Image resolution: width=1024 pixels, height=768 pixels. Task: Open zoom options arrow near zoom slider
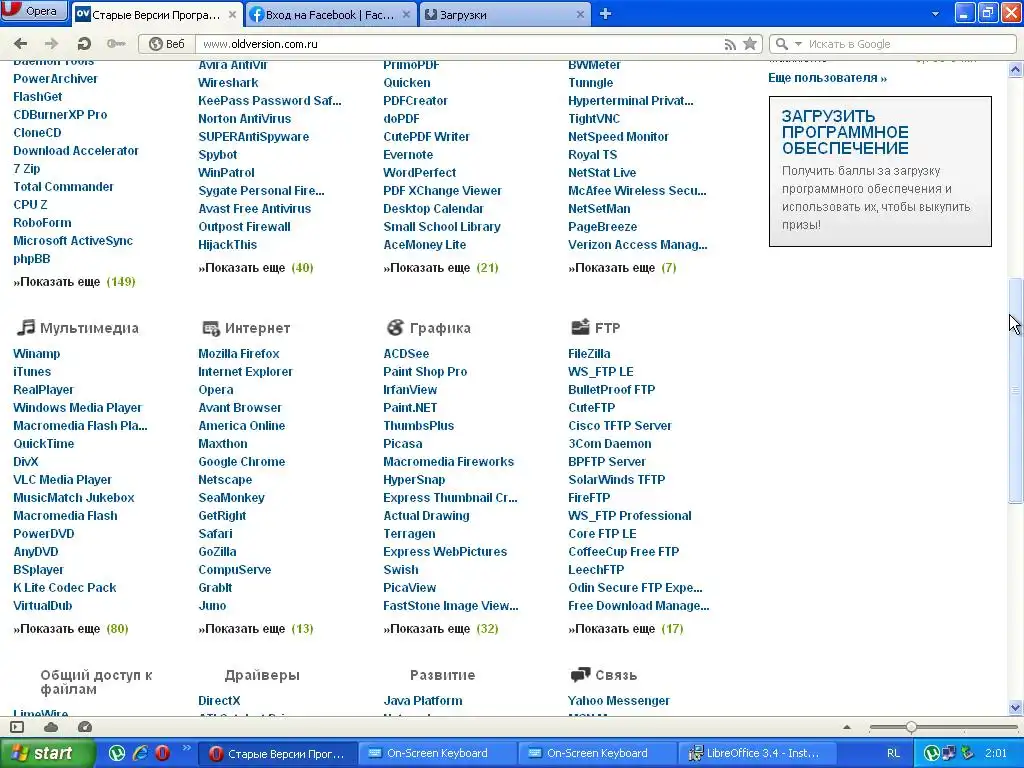[847, 727]
